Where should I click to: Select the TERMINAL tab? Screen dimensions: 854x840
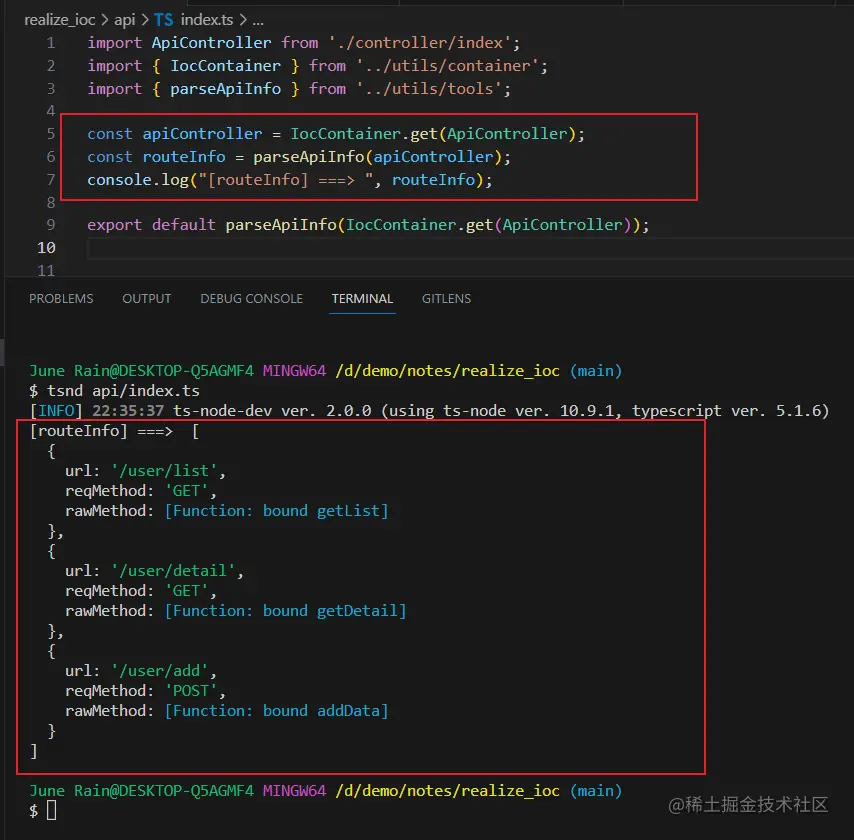tap(362, 299)
